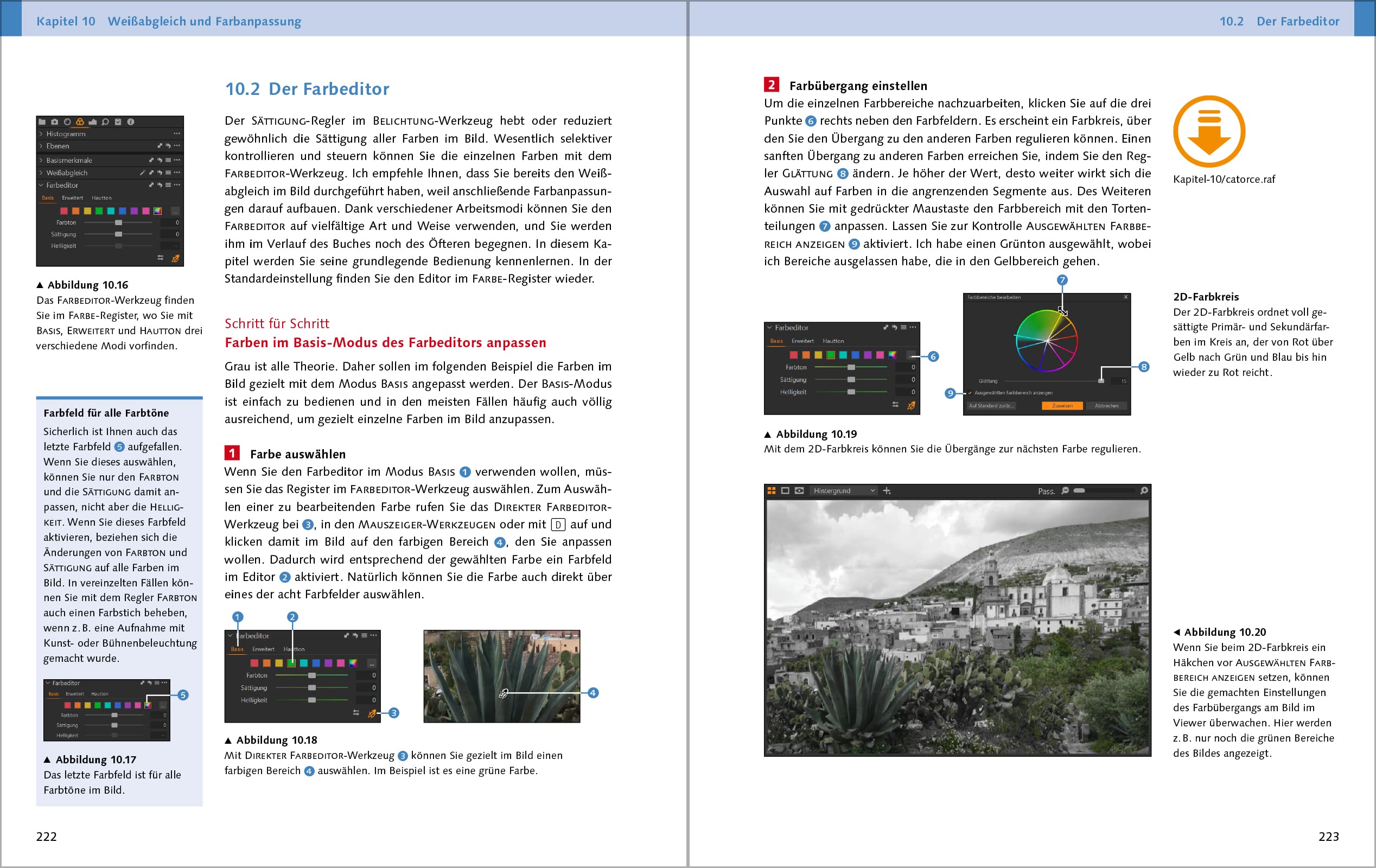Collapse the Farbeditor panel in figure 10.17
This screenshot has width=1376, height=868.
click(x=48, y=683)
